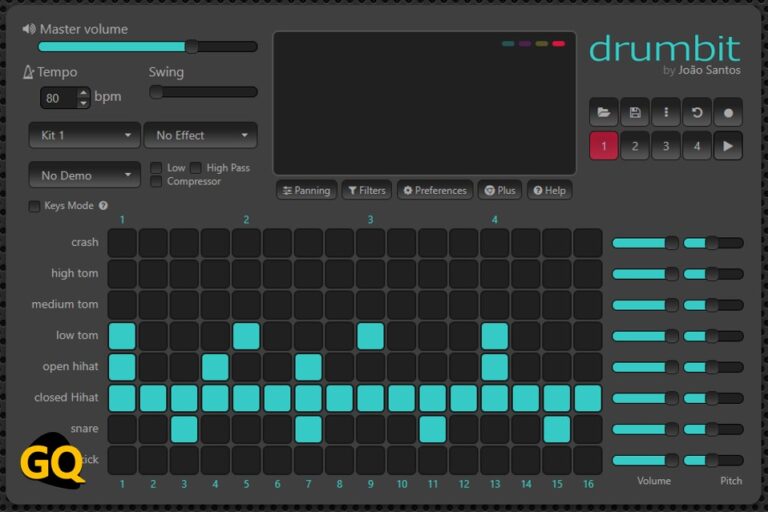Viewport: 768px width, 512px height.
Task: Click the closed Hihat Volume slider
Action: (x=645, y=398)
